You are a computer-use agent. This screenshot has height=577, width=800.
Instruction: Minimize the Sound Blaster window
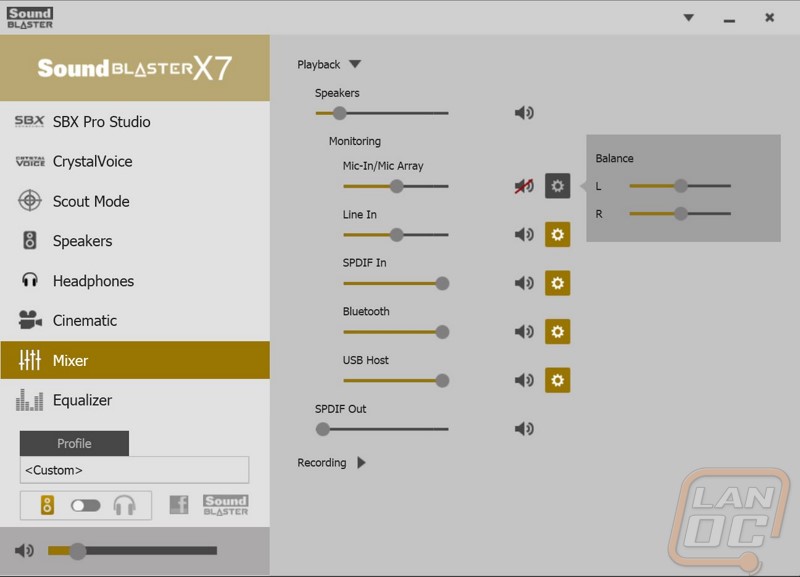729,19
